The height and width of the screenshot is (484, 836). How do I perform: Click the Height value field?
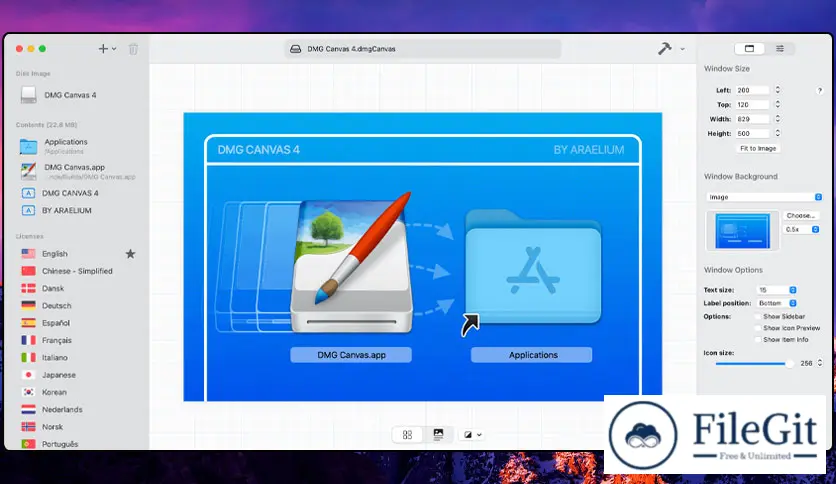(752, 133)
